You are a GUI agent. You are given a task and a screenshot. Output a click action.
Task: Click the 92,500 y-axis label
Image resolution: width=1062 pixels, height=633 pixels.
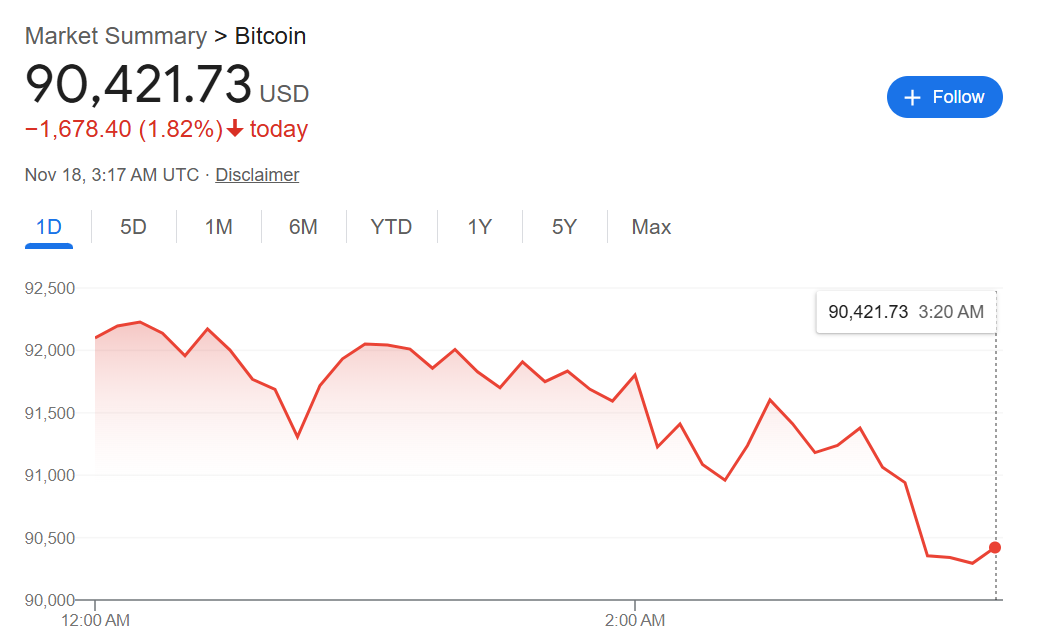[x=50, y=289]
